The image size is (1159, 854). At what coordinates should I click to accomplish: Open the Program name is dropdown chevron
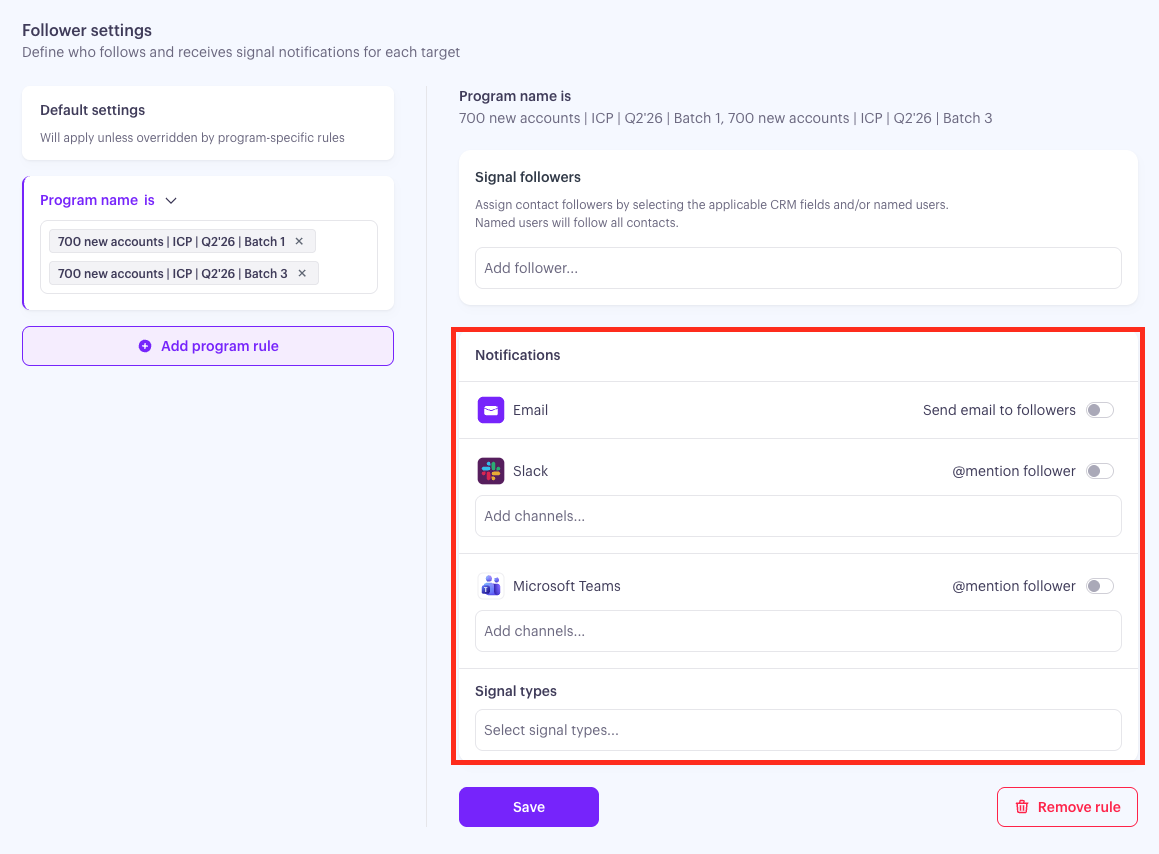(x=171, y=200)
